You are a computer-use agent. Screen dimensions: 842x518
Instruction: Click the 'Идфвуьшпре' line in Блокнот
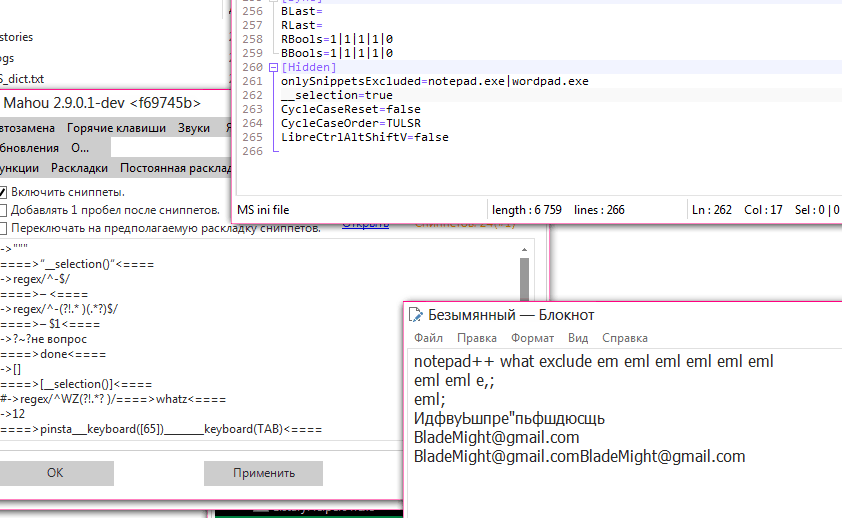[x=509, y=418]
